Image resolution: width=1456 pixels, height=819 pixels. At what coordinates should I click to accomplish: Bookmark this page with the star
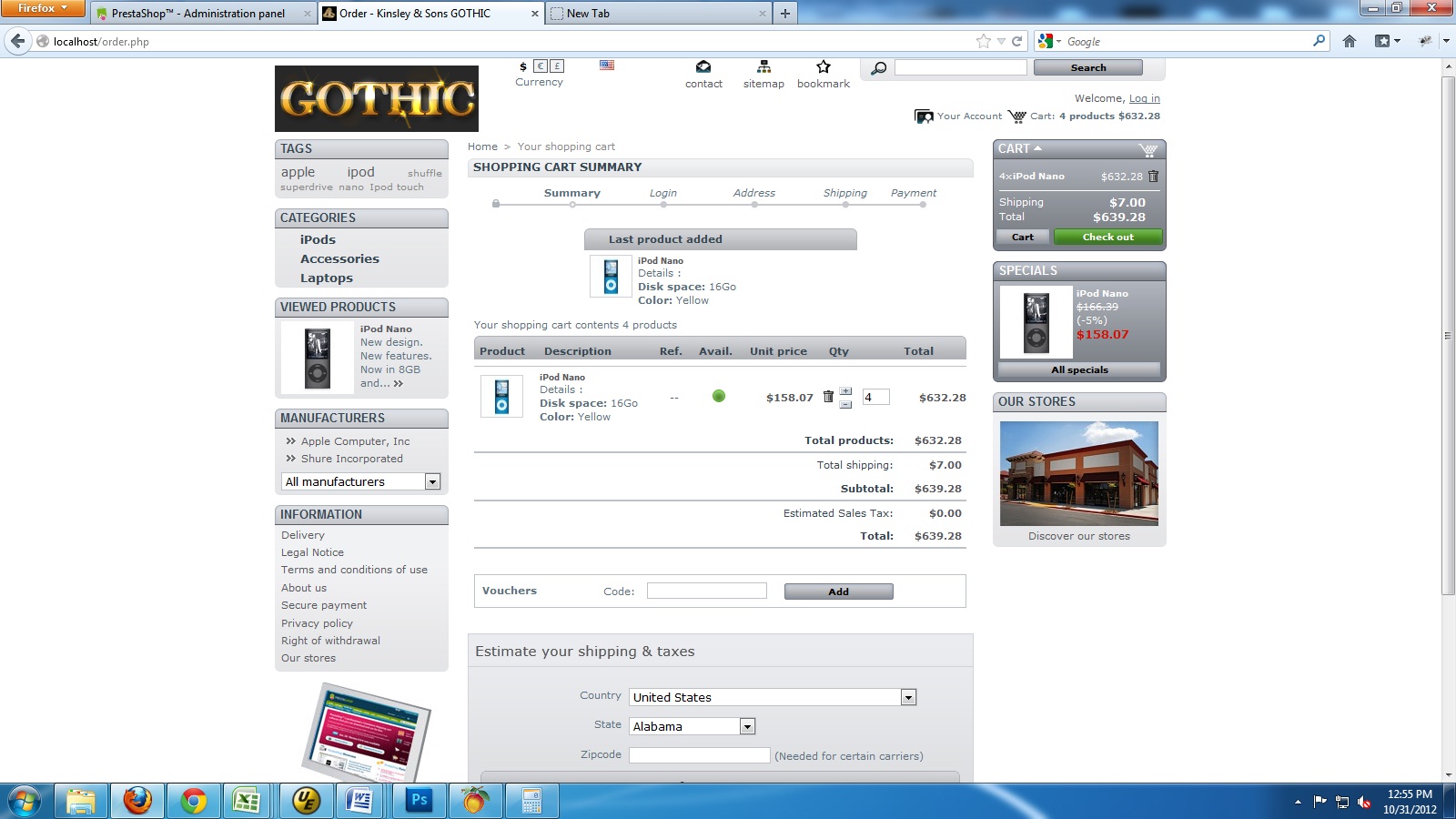983,41
